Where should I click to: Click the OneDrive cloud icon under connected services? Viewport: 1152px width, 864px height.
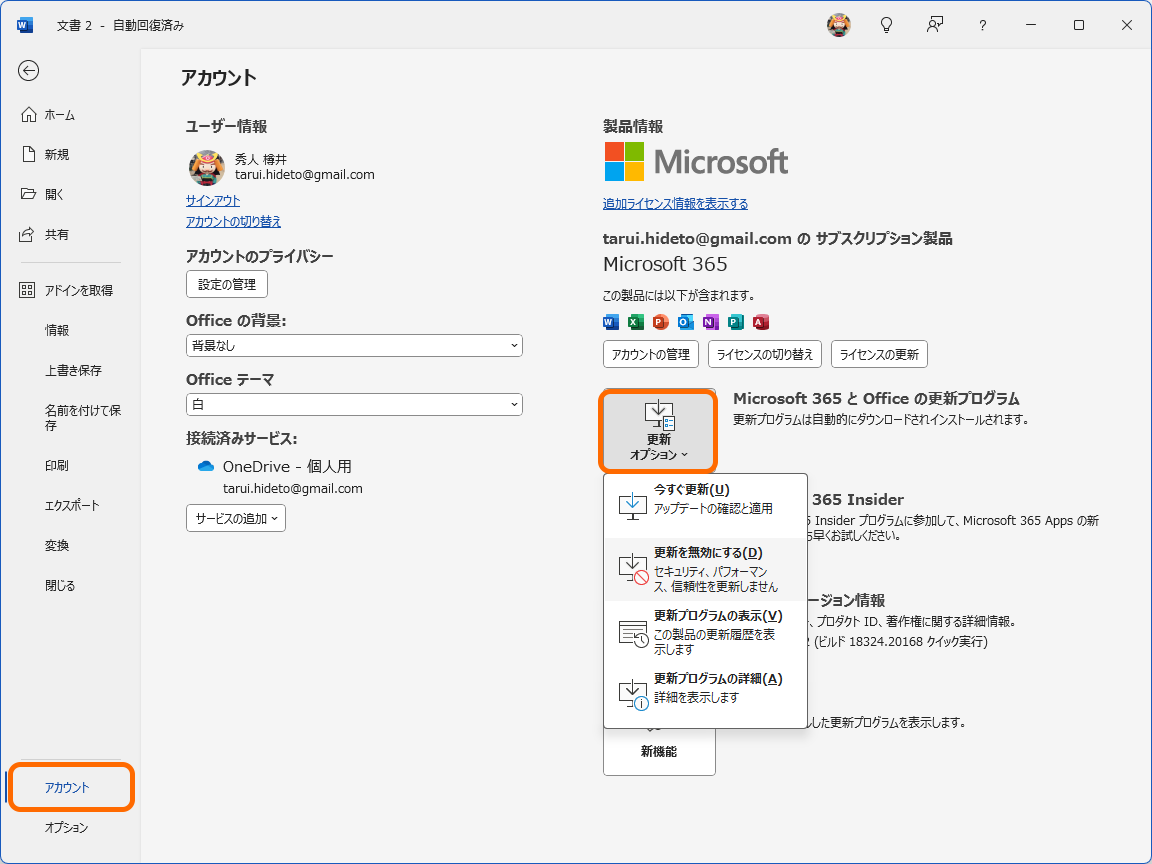(204, 466)
